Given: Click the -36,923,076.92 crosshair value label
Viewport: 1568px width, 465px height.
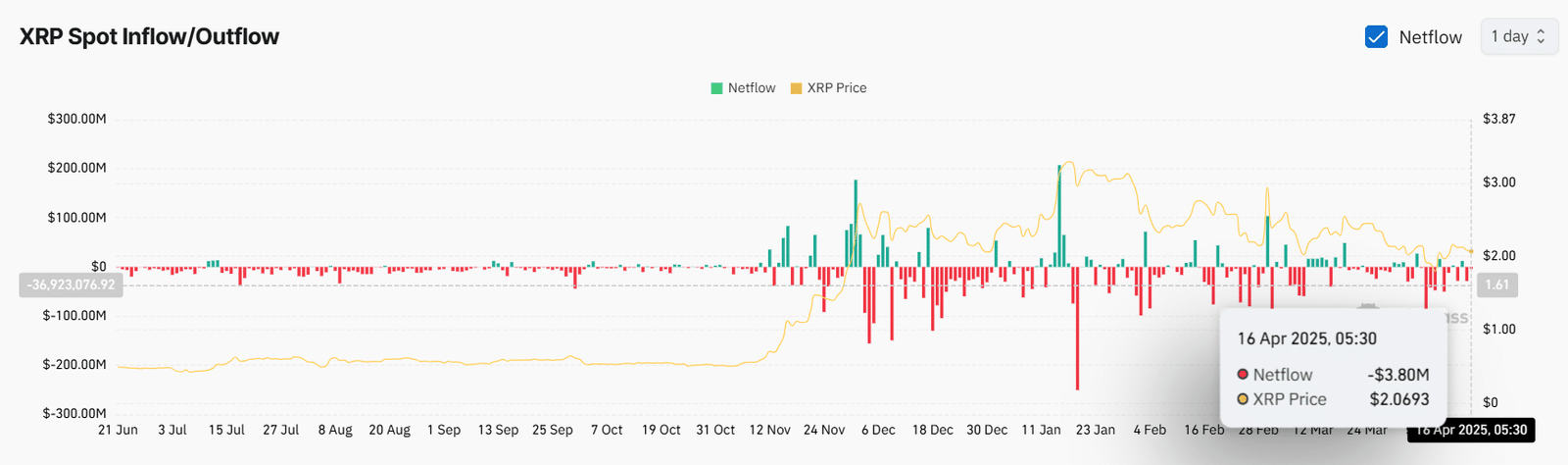Looking at the screenshot, I should 71,285.
